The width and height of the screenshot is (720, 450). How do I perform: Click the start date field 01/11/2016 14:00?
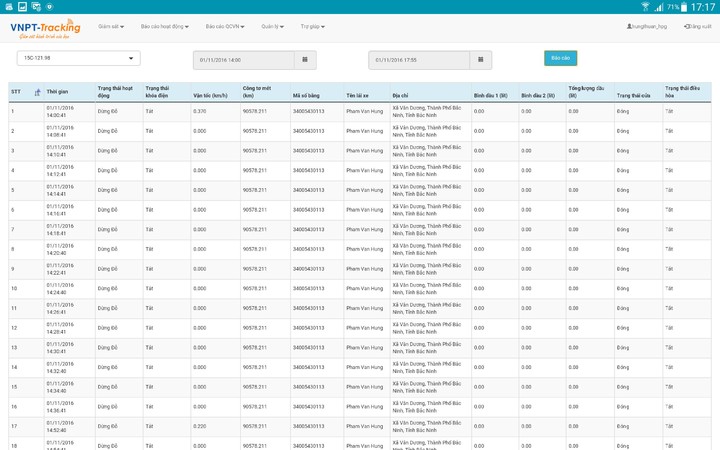click(244, 60)
